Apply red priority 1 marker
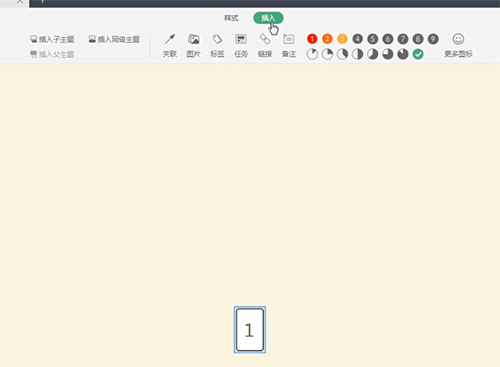This screenshot has width=500, height=367. (312, 39)
